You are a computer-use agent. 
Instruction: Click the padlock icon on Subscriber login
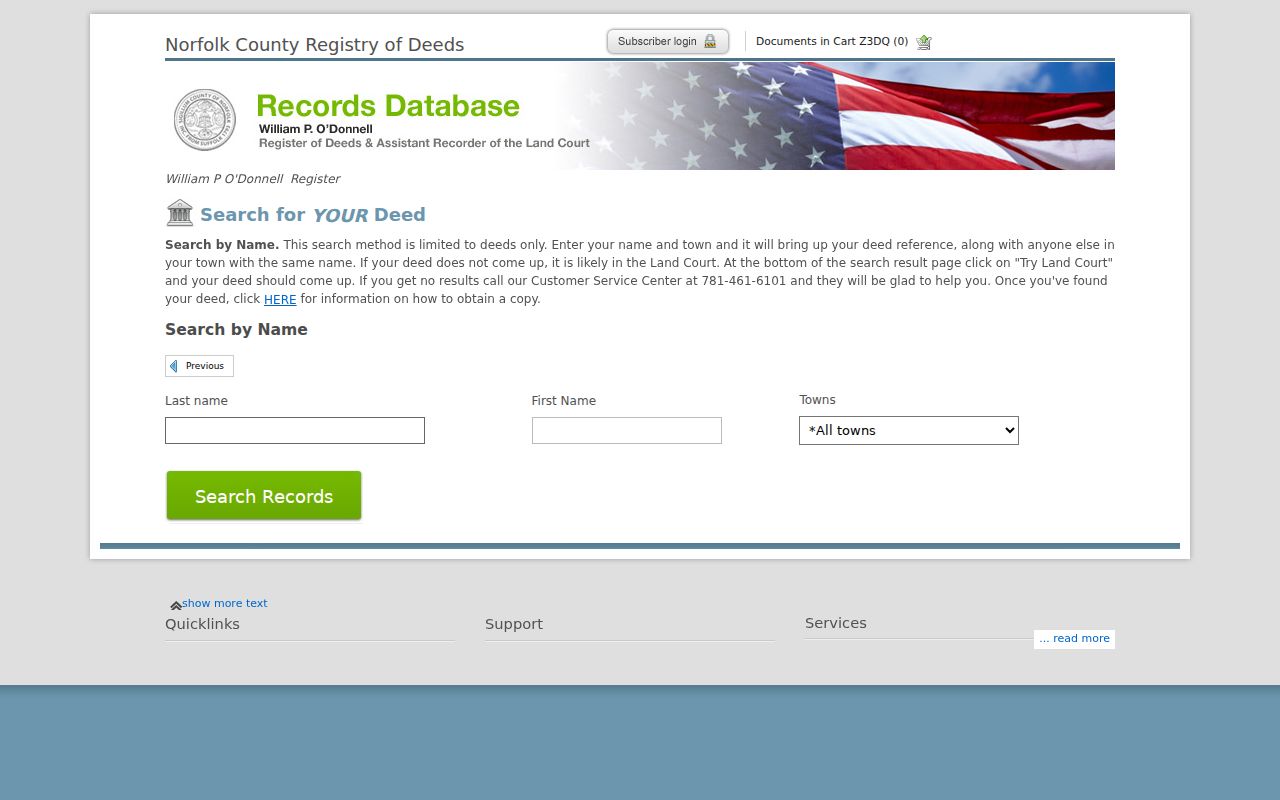[x=710, y=41]
